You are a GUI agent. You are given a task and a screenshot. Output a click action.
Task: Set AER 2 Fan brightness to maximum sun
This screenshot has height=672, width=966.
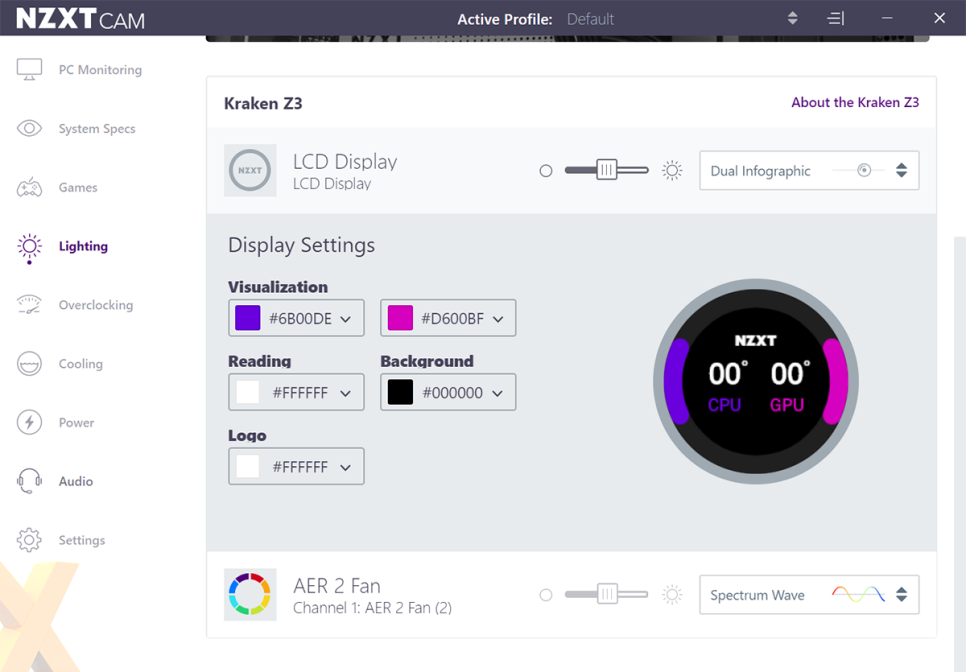click(672, 594)
